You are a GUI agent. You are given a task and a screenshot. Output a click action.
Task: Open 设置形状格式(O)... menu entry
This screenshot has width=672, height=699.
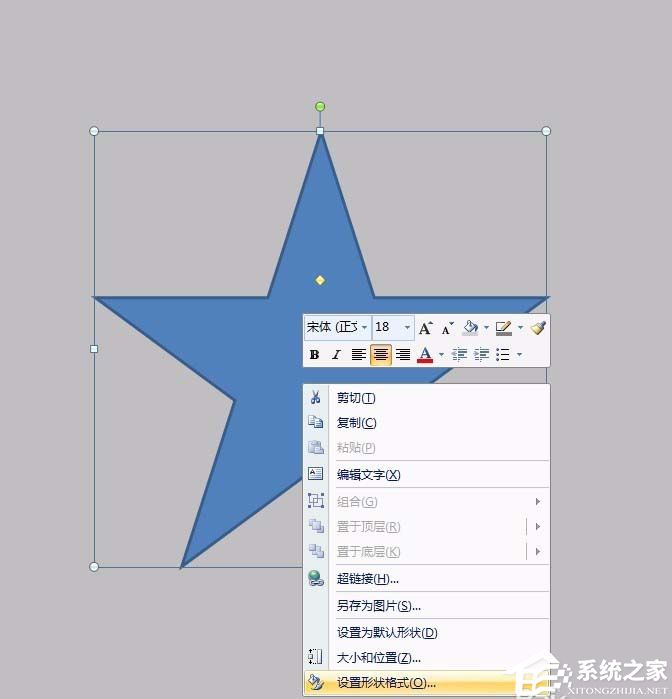click(426, 683)
